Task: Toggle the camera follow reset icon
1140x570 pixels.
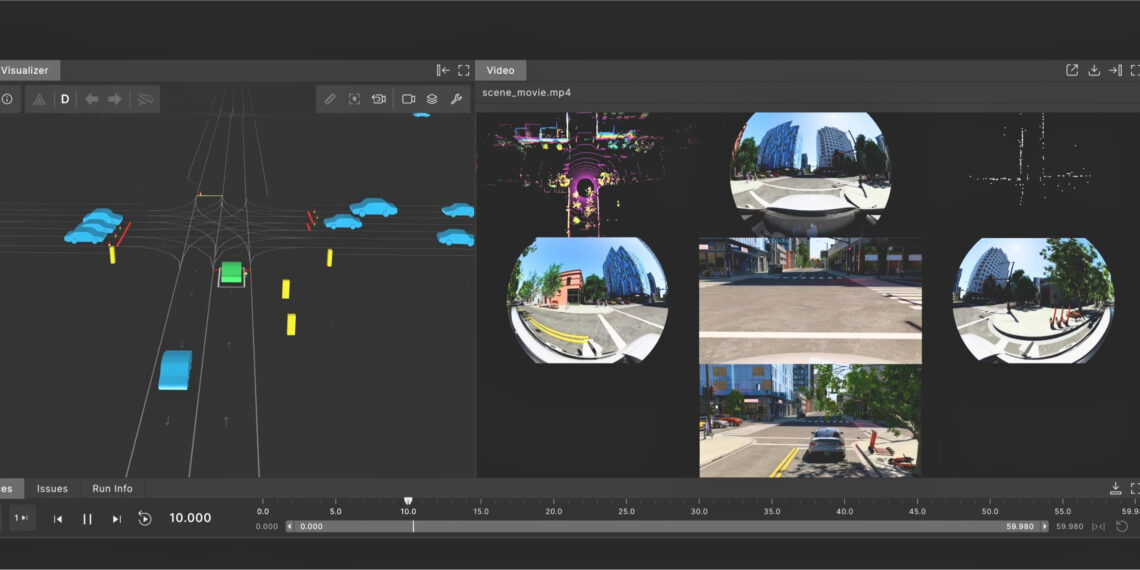Action: click(379, 99)
